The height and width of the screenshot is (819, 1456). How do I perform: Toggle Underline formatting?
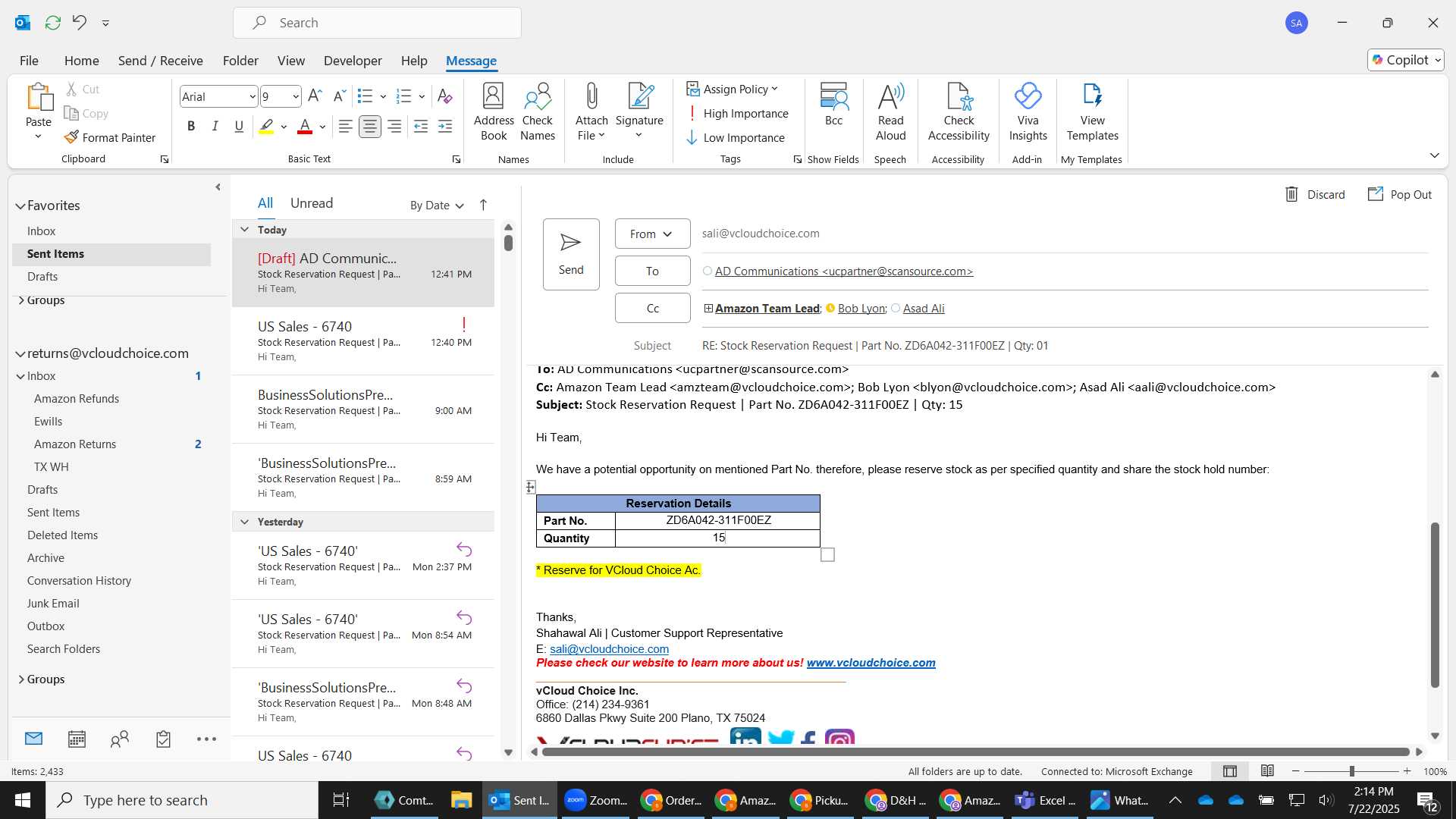tap(239, 127)
